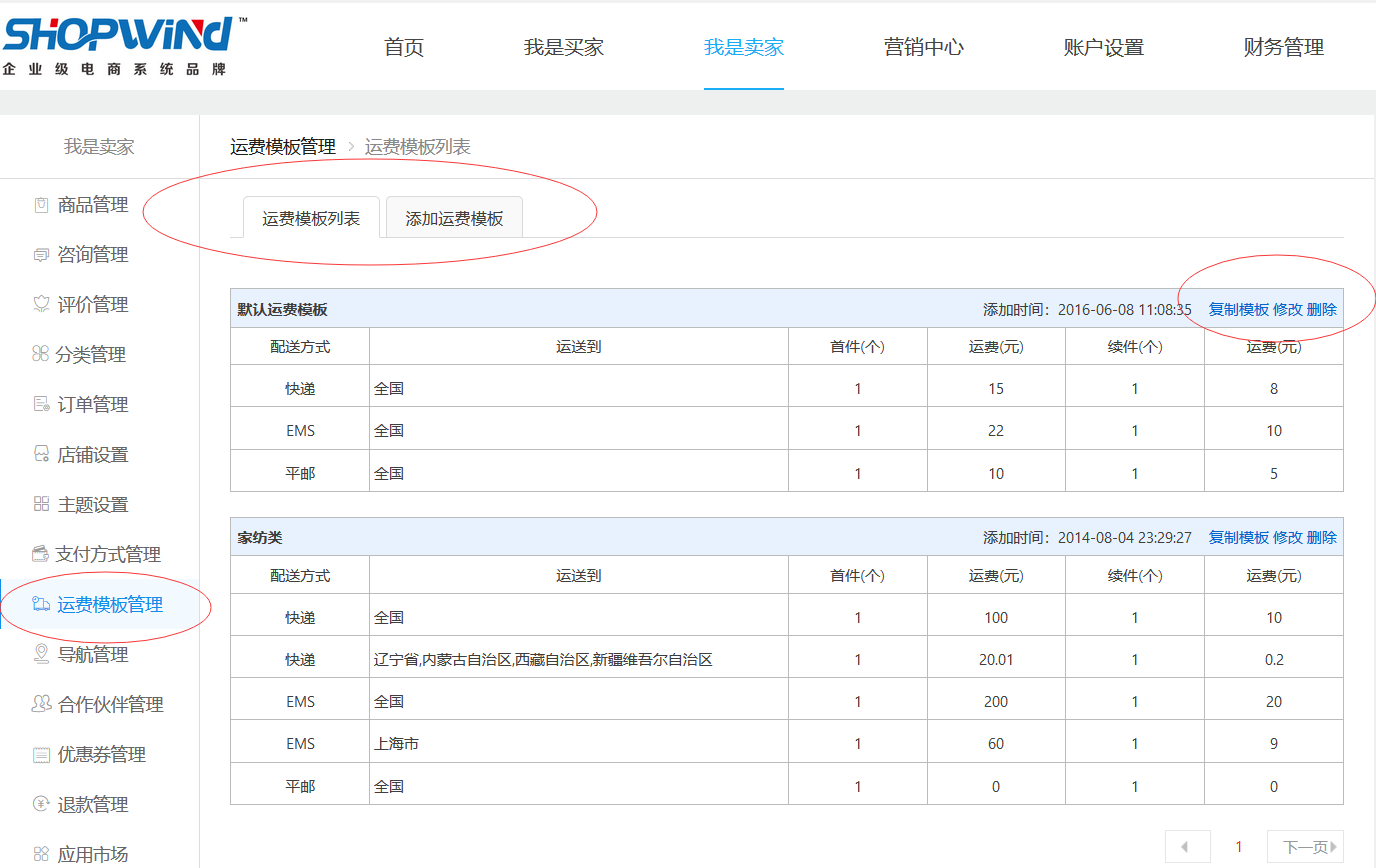Click the 运费模板管理 breadcrumb link
The width and height of the screenshot is (1376, 868).
pyautogui.click(x=283, y=147)
